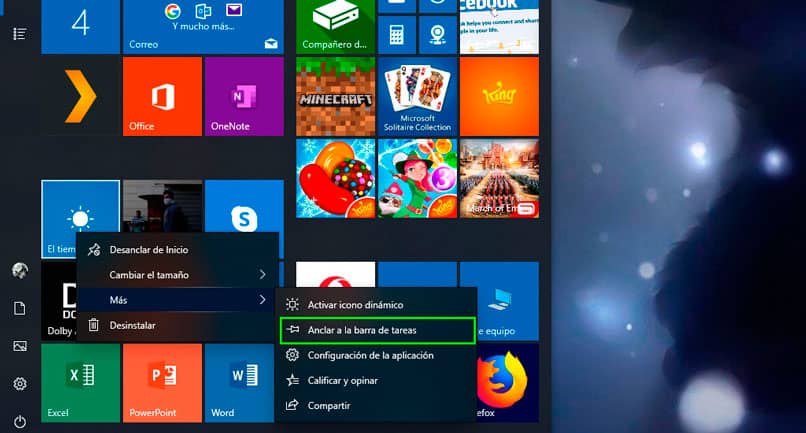Launch Candy Crush Saga tile

click(336, 178)
